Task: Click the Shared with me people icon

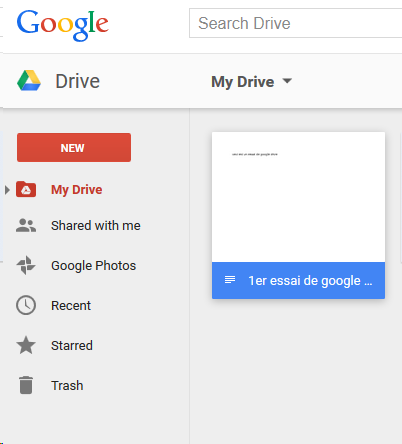Action: tap(26, 225)
